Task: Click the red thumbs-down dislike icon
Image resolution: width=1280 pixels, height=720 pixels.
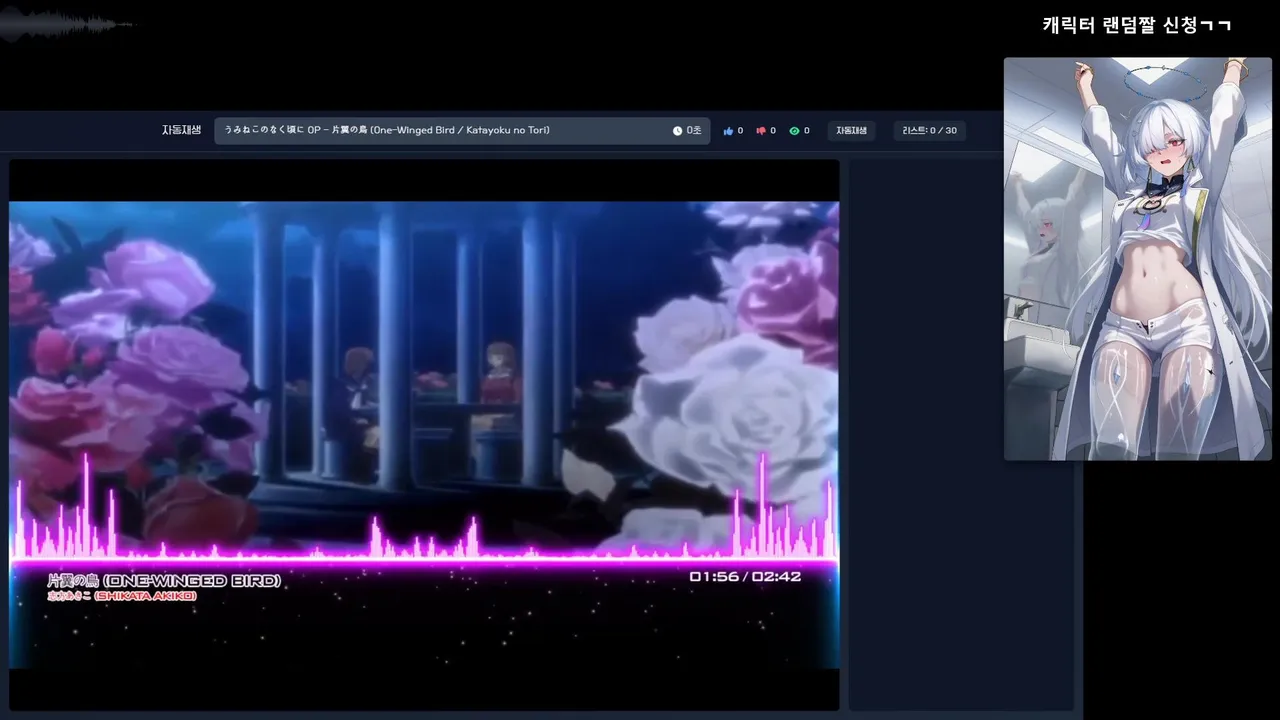Action: pyautogui.click(x=761, y=131)
